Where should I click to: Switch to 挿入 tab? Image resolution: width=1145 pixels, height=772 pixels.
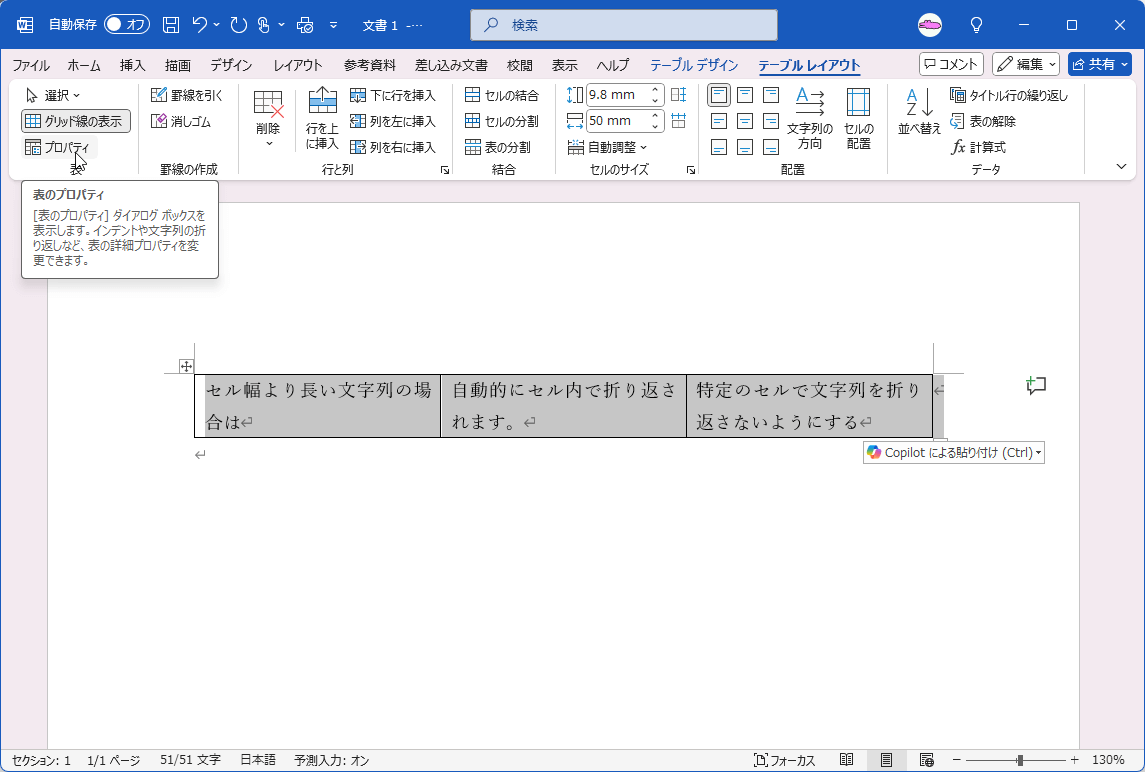tap(132, 65)
